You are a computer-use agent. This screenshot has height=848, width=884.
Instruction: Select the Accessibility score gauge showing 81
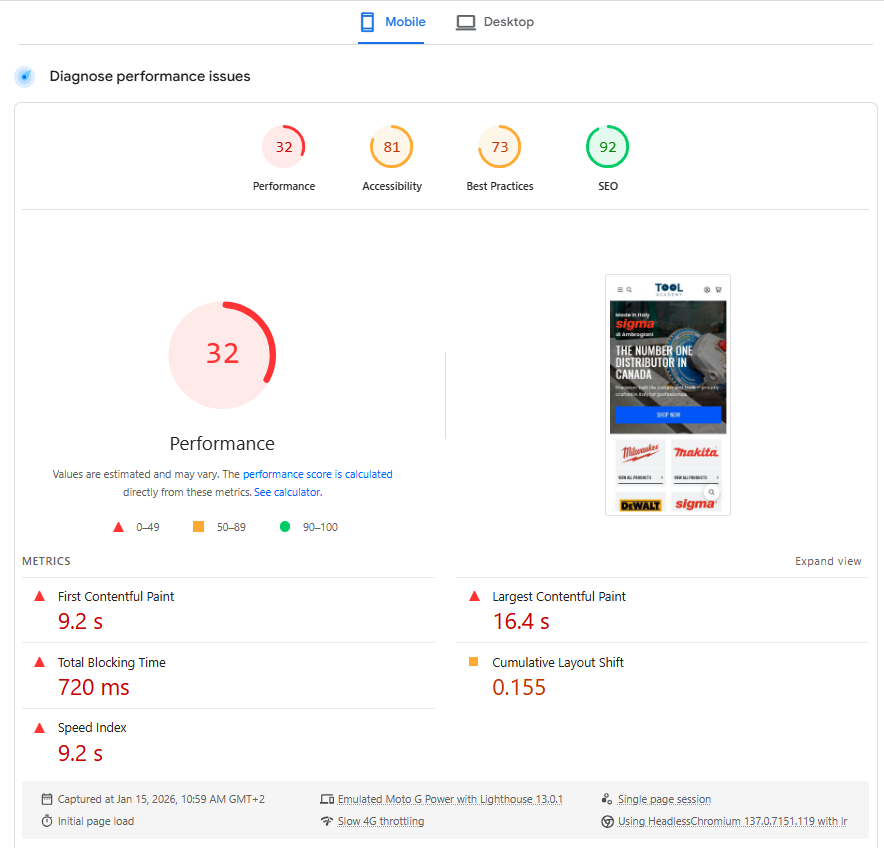click(x=392, y=147)
